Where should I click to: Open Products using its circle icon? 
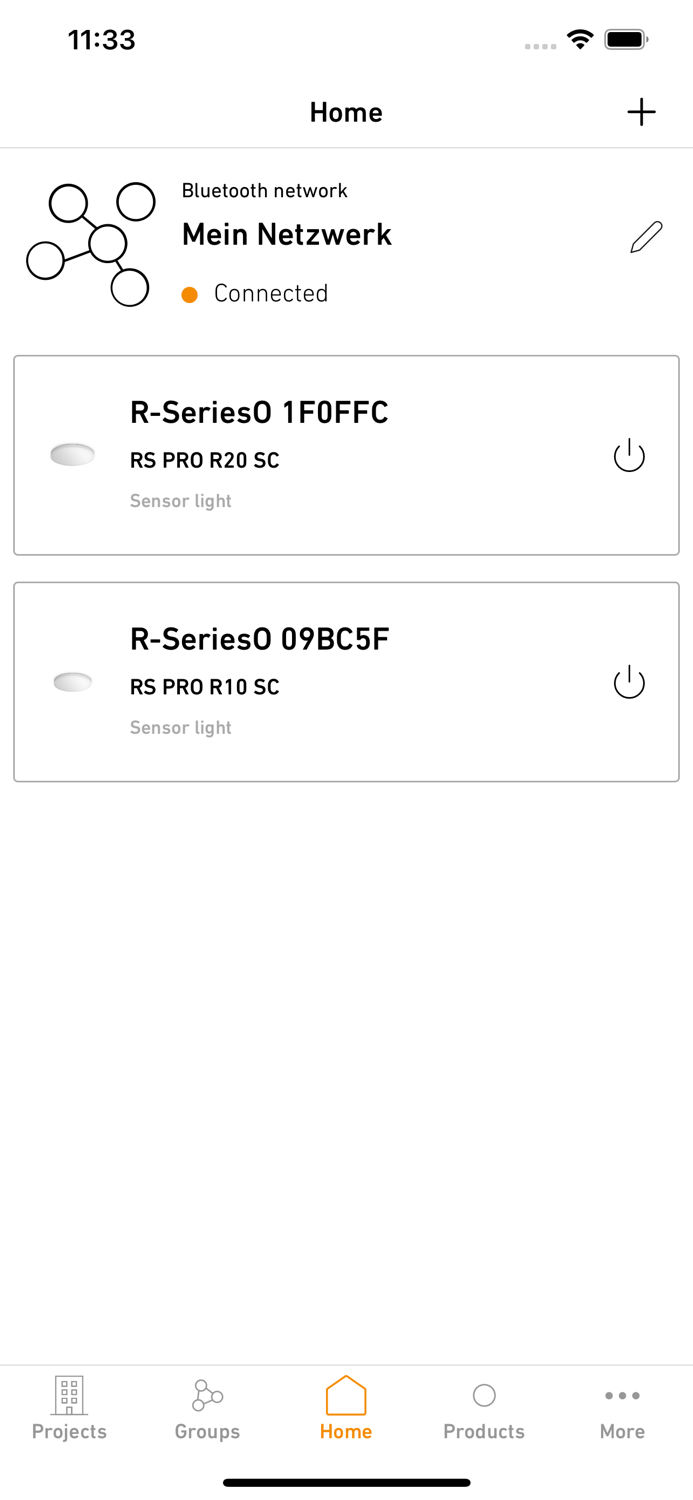pyautogui.click(x=484, y=1396)
